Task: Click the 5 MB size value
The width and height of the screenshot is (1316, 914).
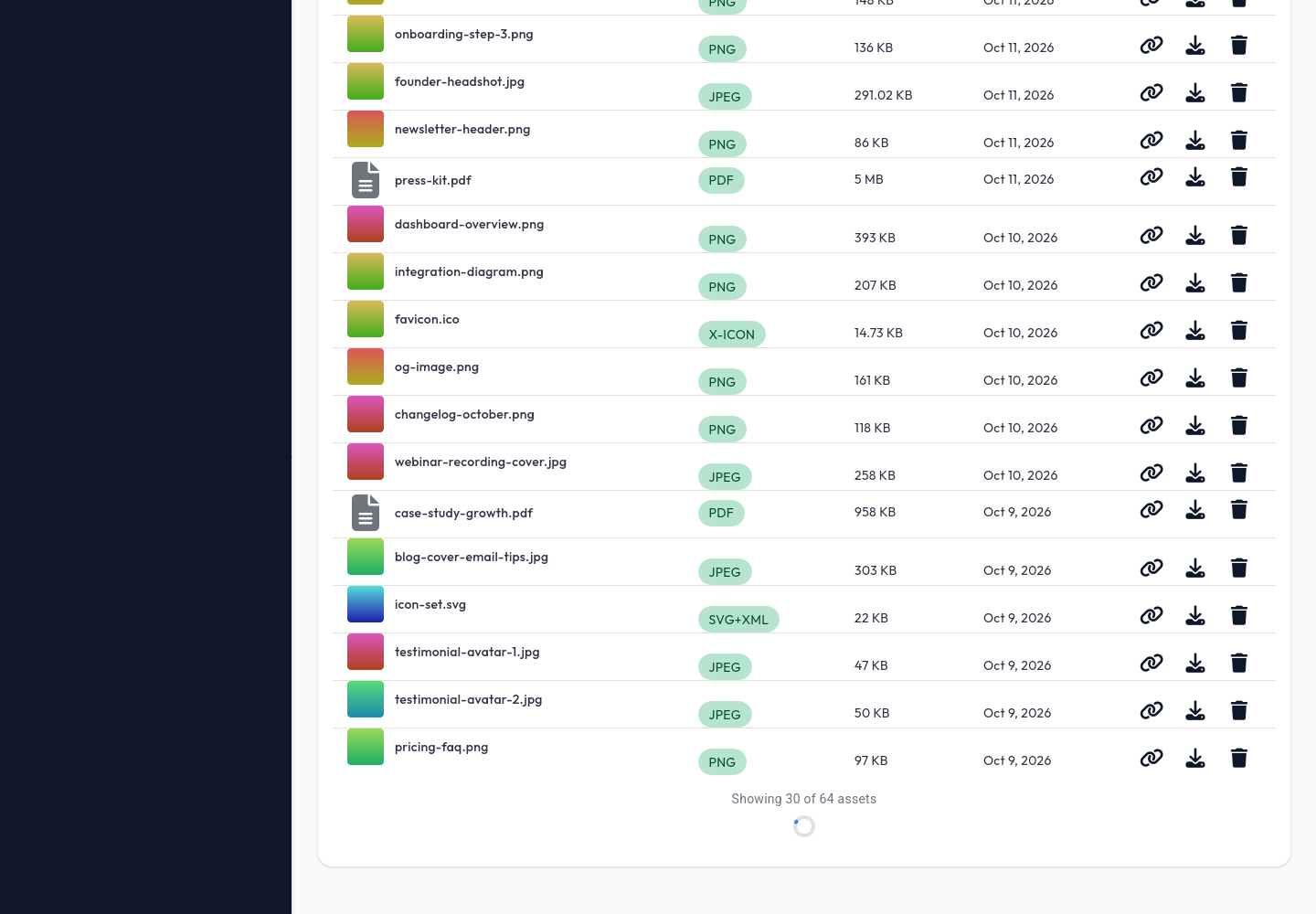Action: click(x=869, y=179)
